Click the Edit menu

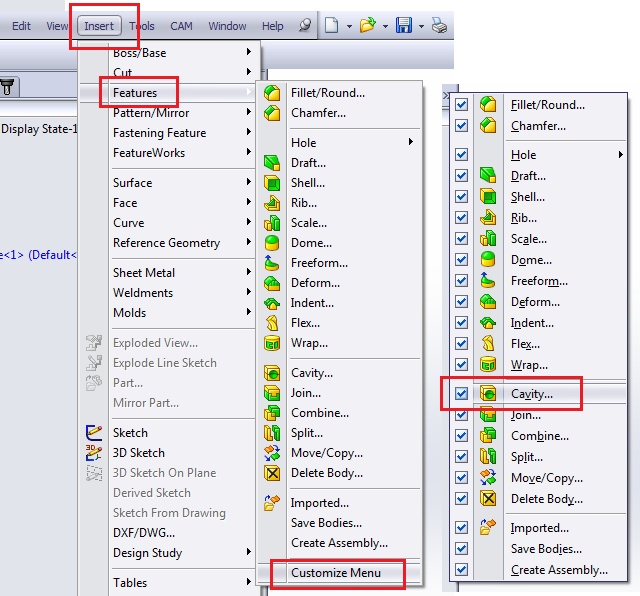(21, 26)
